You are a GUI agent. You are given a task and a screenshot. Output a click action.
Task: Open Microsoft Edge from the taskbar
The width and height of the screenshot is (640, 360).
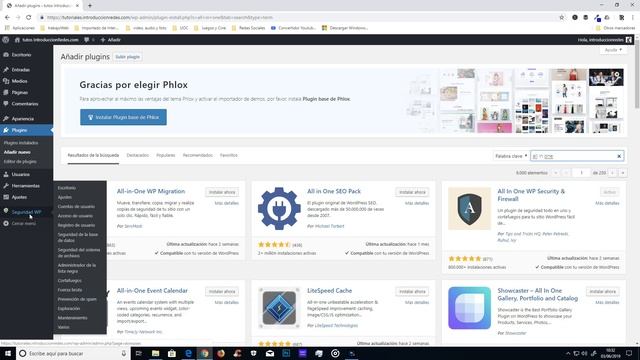pos(188,353)
